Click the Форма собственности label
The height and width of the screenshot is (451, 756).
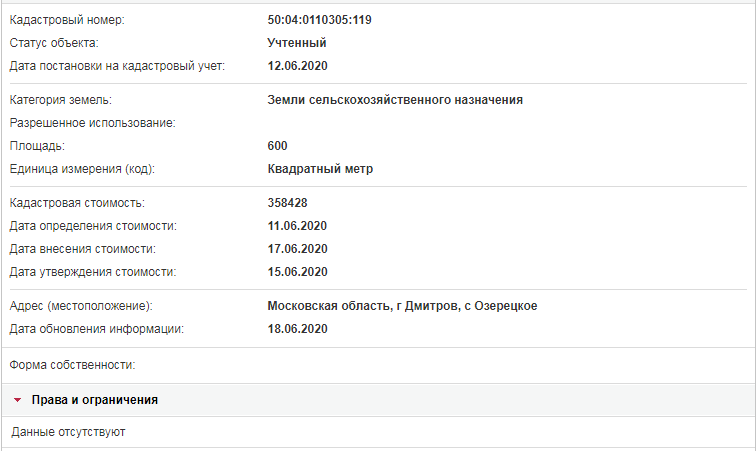72,365
